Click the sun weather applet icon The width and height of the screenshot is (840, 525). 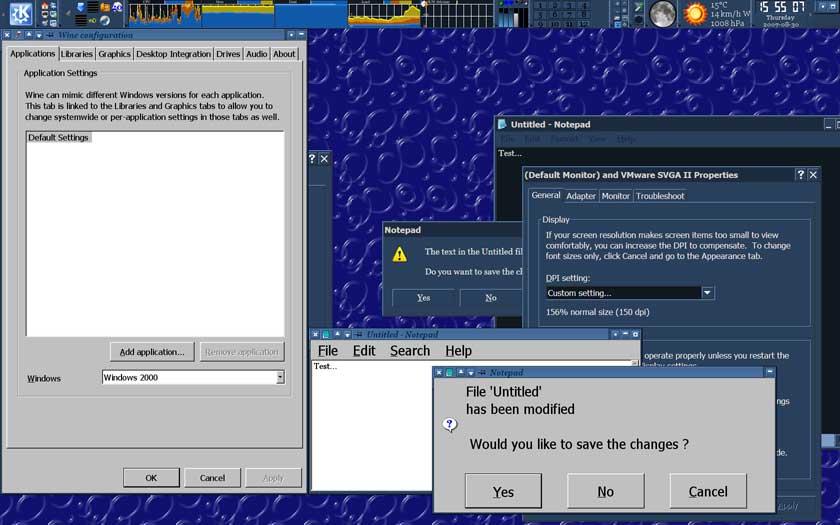[x=694, y=13]
